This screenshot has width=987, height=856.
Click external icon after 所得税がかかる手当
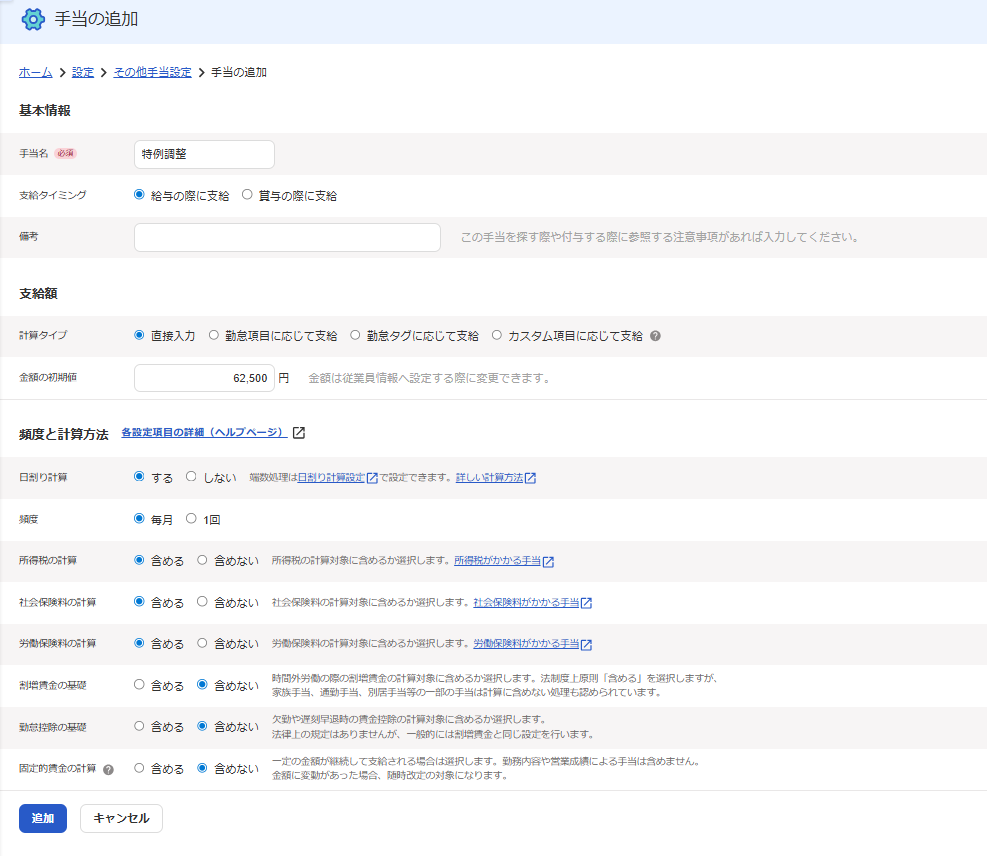click(x=548, y=561)
